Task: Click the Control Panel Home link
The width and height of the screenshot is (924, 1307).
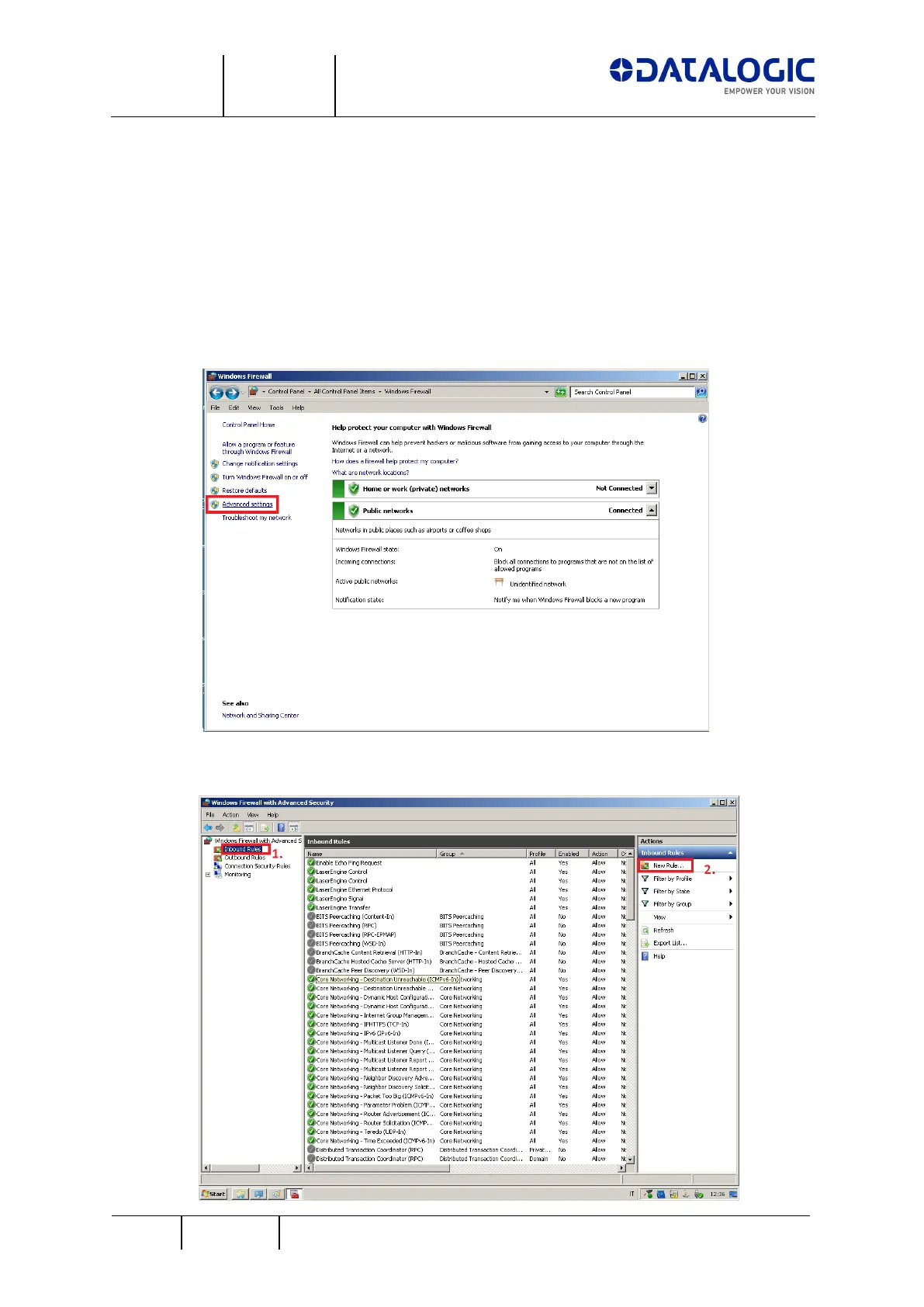Action: (x=248, y=425)
